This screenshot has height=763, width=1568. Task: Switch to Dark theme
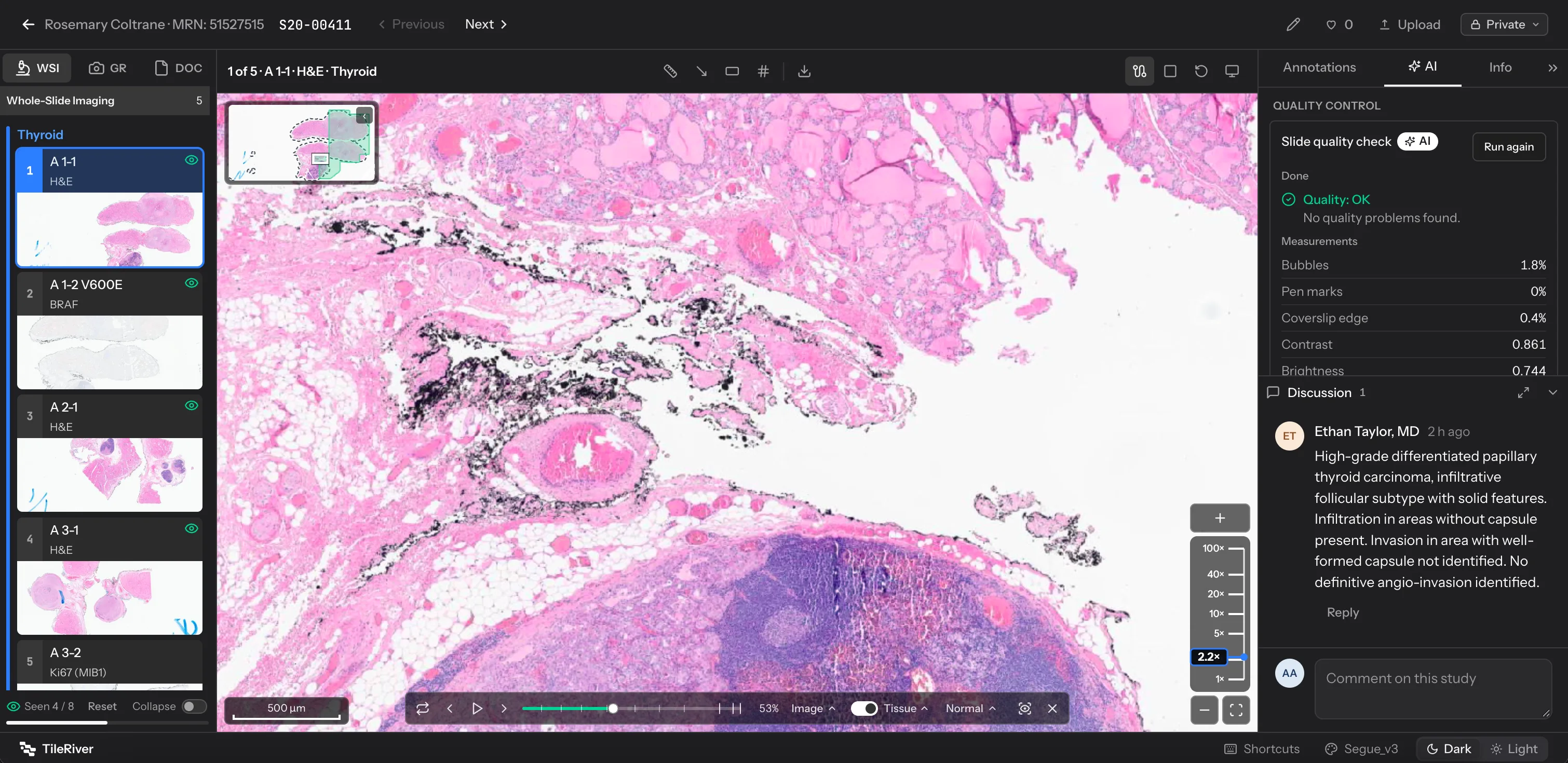[1449, 748]
